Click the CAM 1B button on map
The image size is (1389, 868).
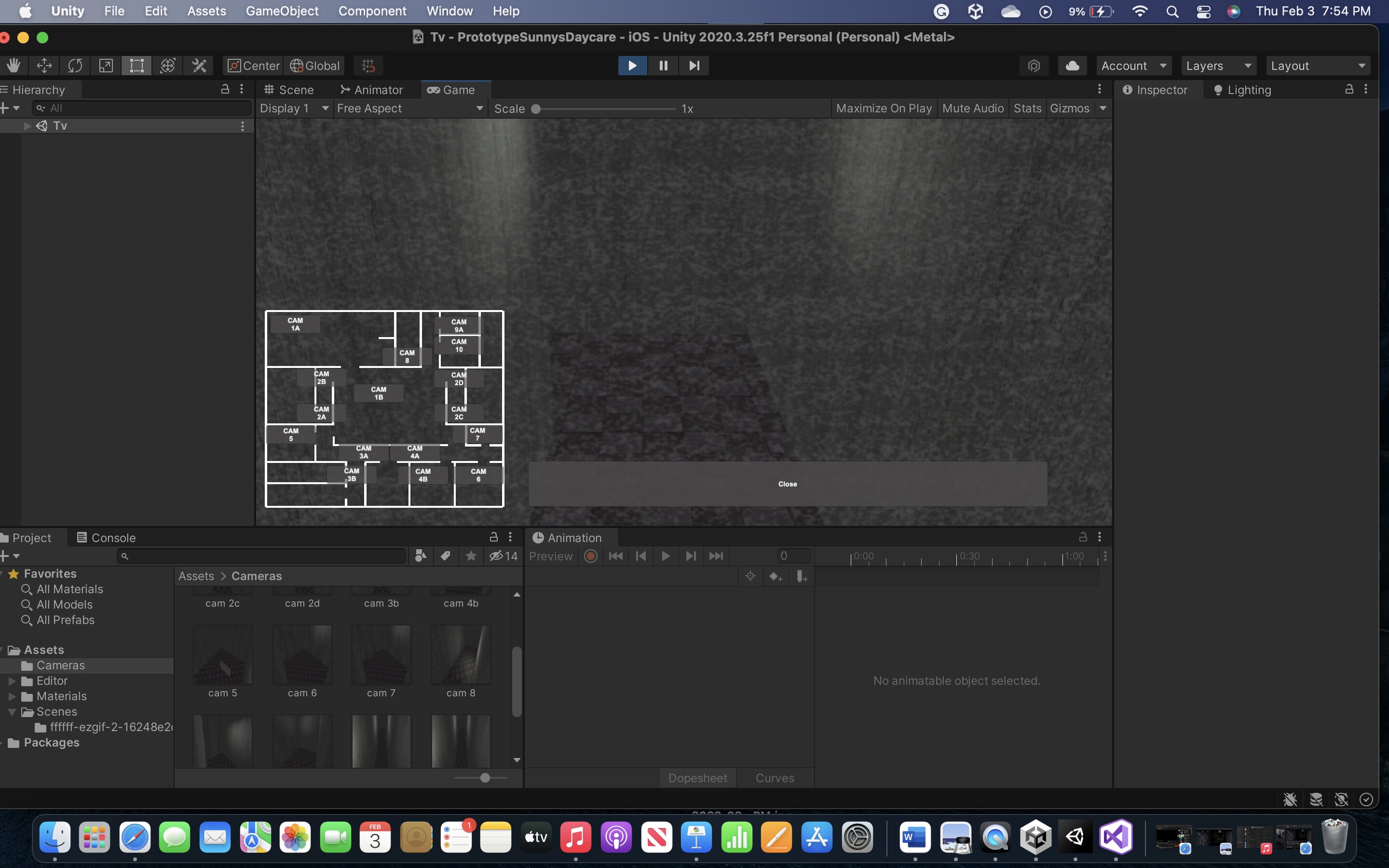(378, 393)
